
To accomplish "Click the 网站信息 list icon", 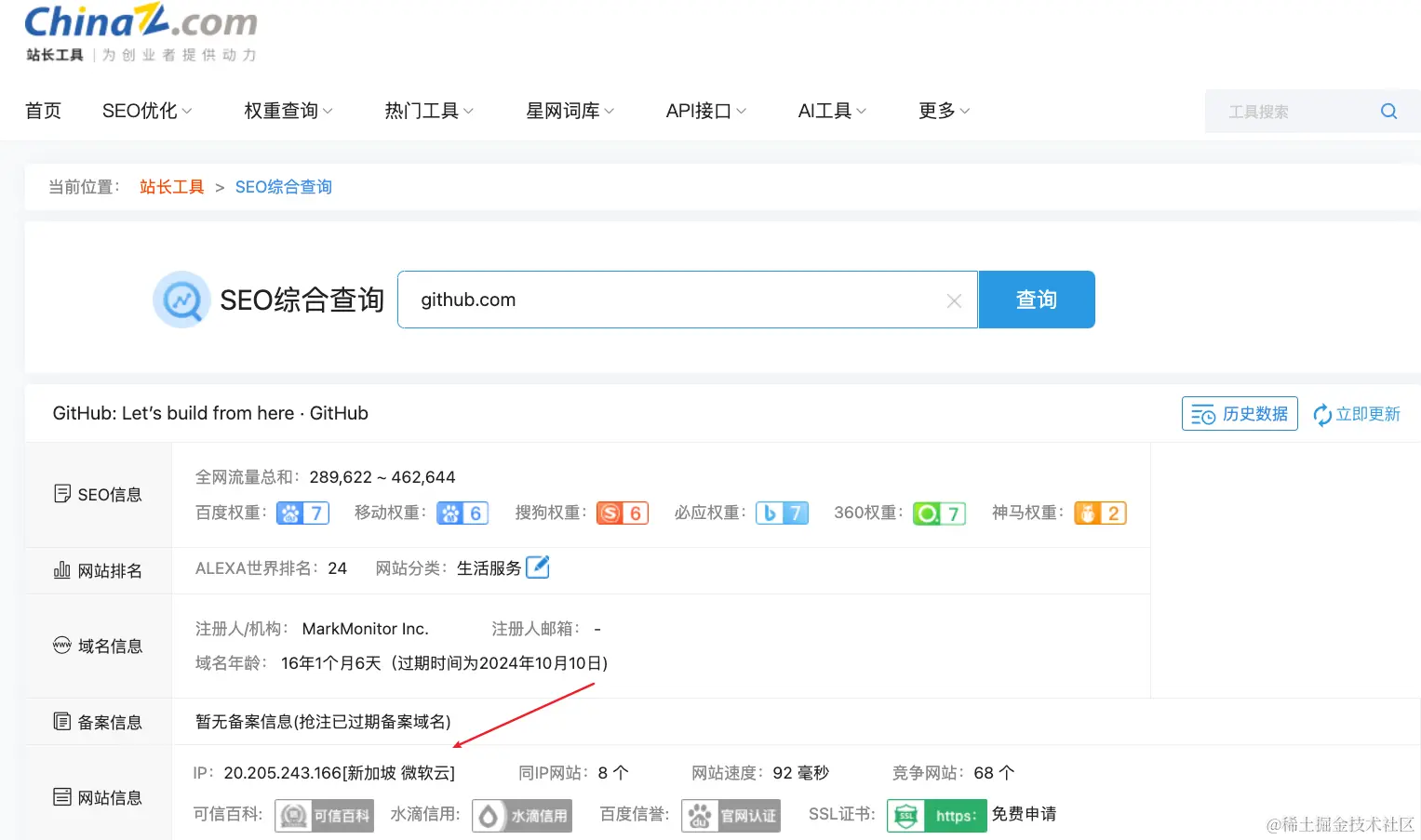I will point(62,796).
